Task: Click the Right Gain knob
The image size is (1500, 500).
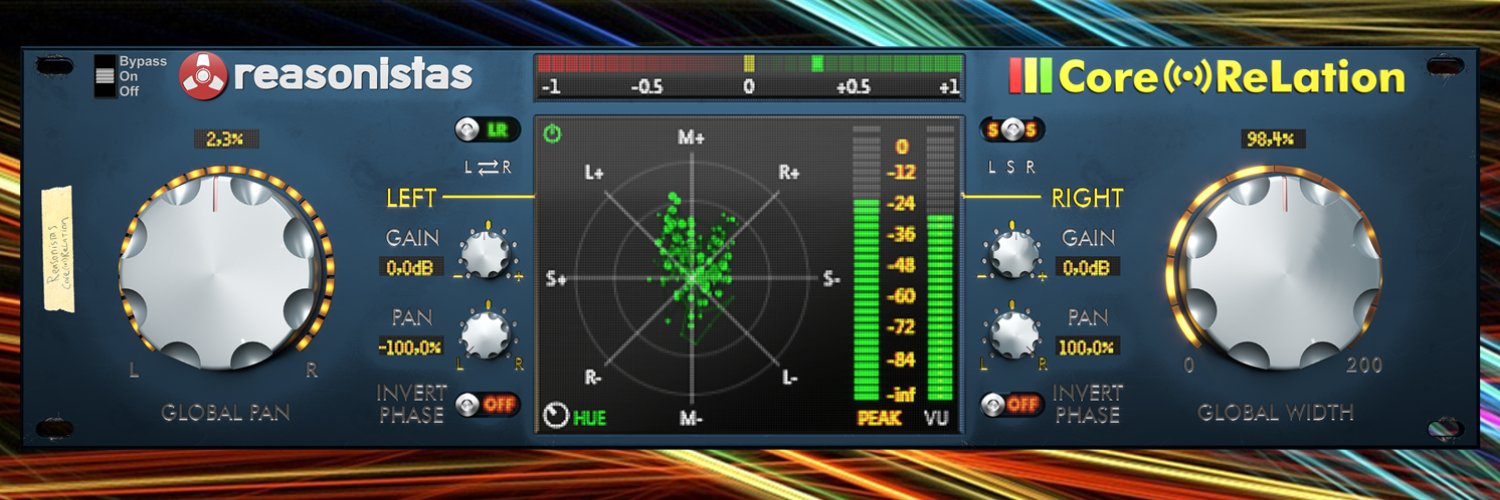Action: click(x=1015, y=254)
